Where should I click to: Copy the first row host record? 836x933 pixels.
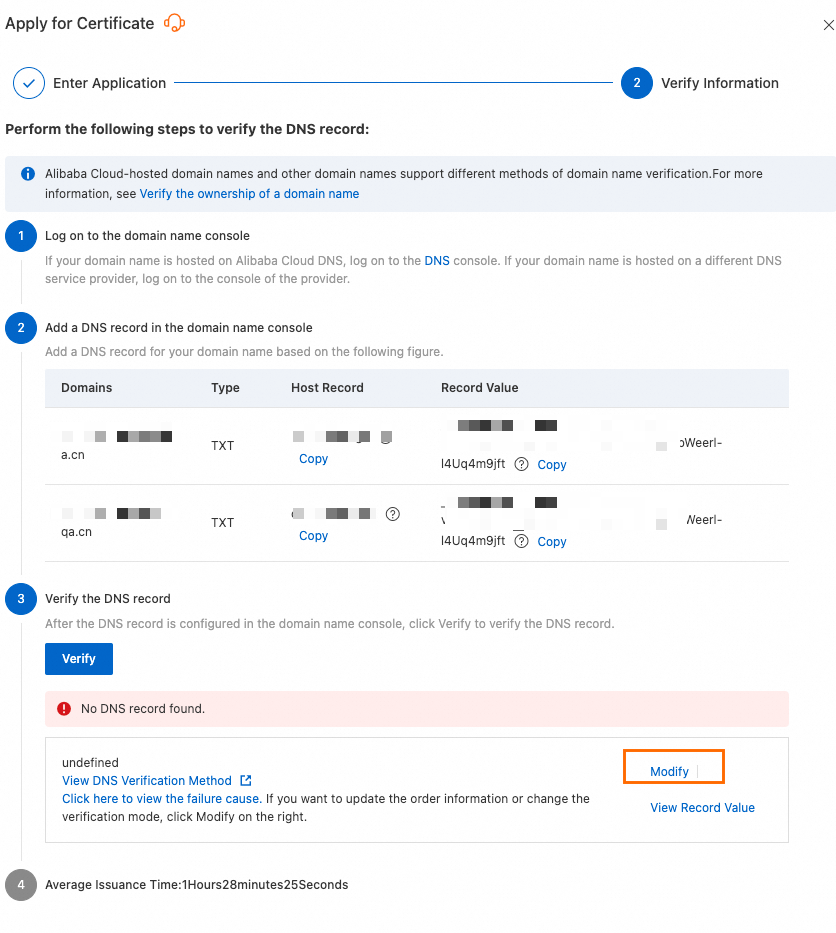pos(313,459)
